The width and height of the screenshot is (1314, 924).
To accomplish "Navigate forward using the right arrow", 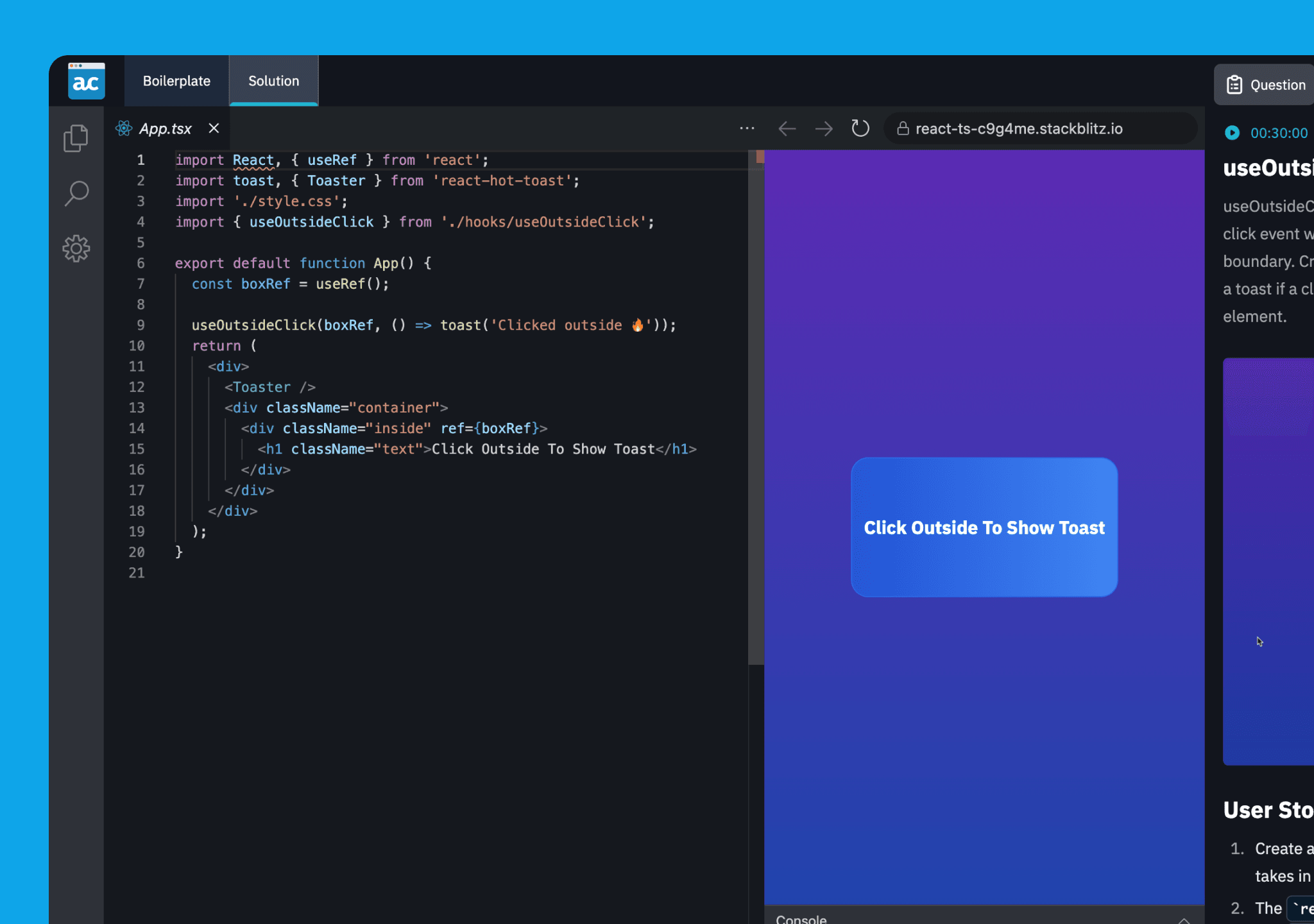I will [x=823, y=128].
